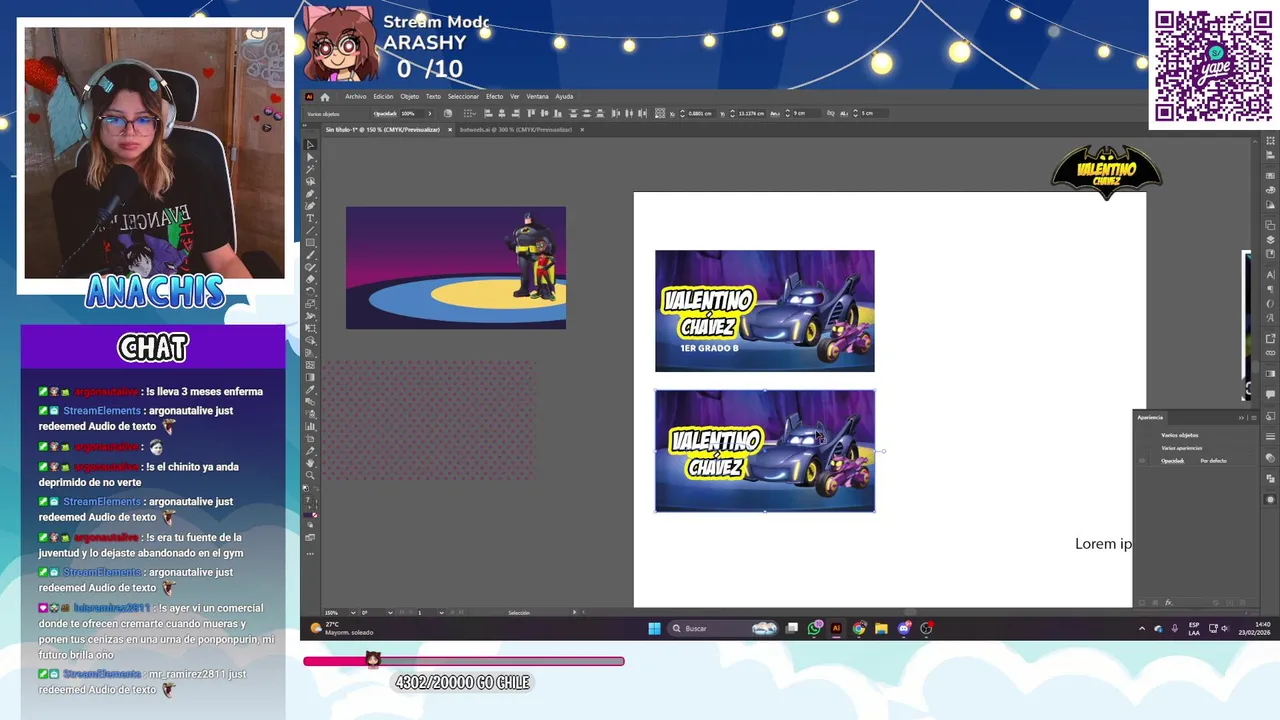Select the Rectangle tool
Image resolution: width=1280 pixels, height=720 pixels.
click(310, 242)
